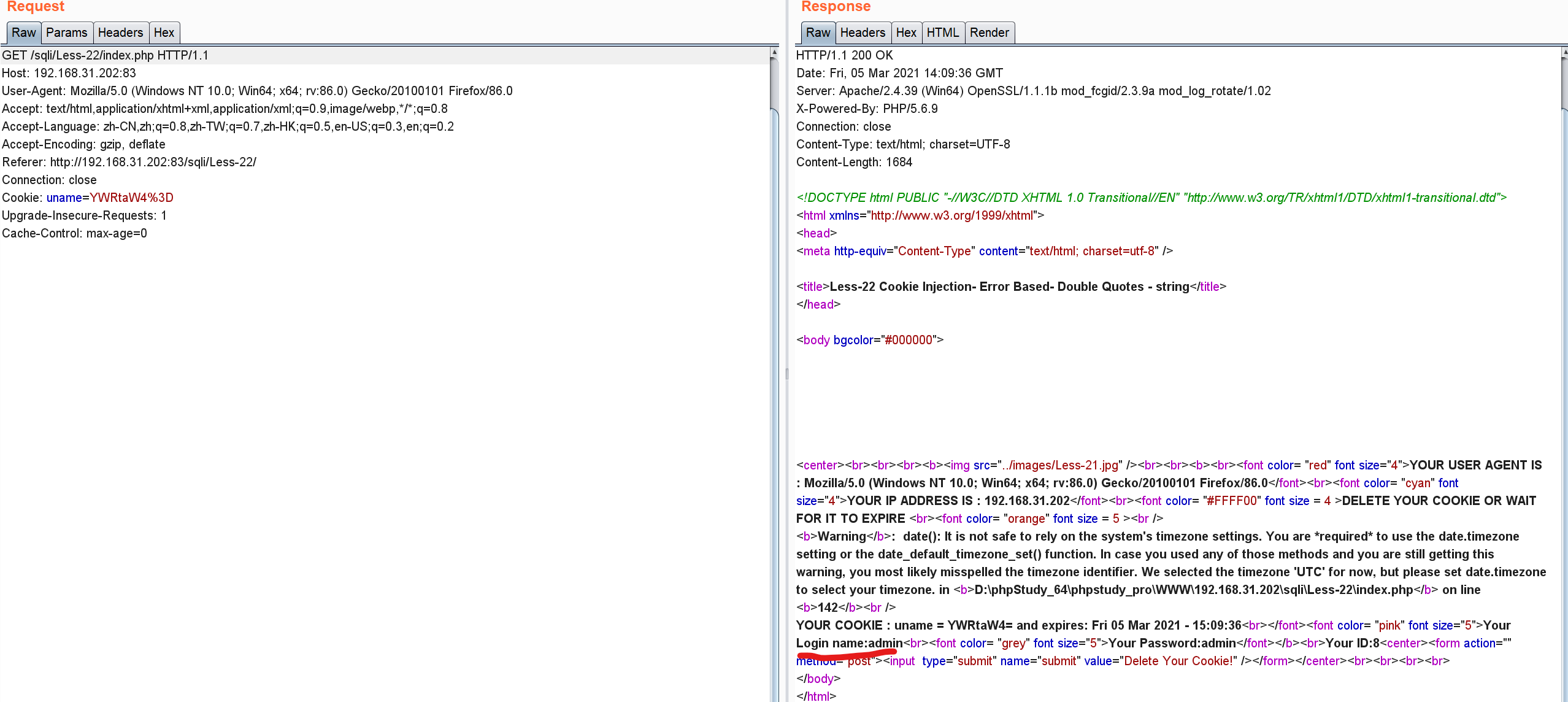Screen dimensions: 1568x702
Task: Click the Content-Type: text/html response header
Action: click(903, 144)
